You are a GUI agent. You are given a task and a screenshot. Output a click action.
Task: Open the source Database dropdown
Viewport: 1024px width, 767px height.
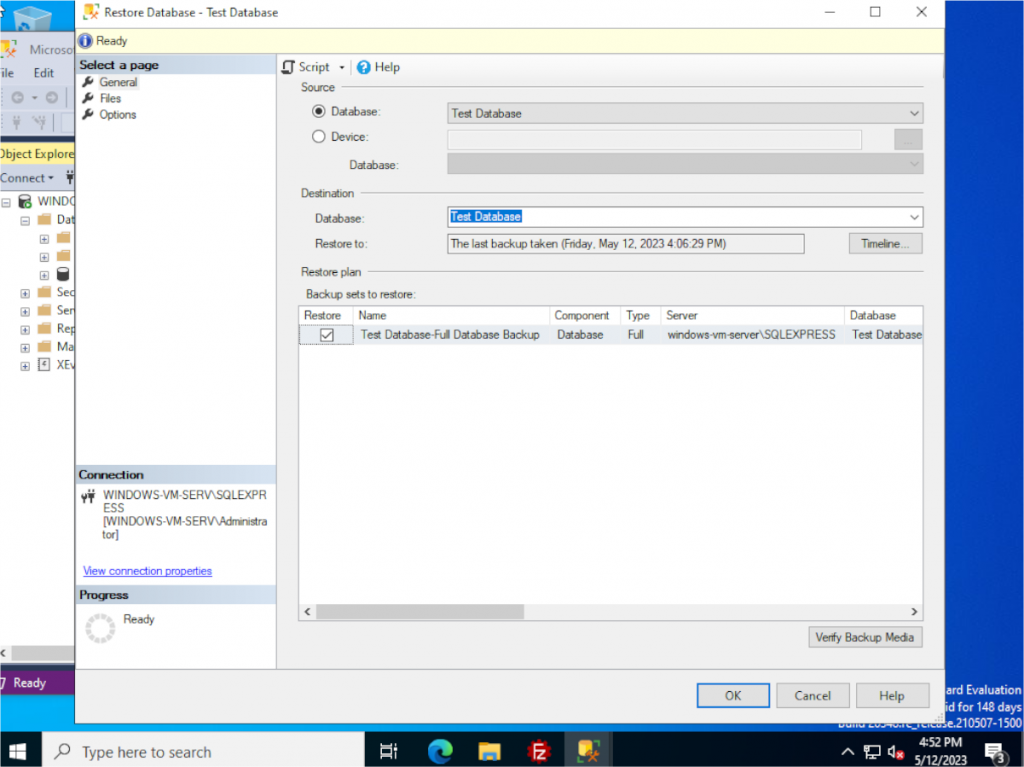pos(912,113)
